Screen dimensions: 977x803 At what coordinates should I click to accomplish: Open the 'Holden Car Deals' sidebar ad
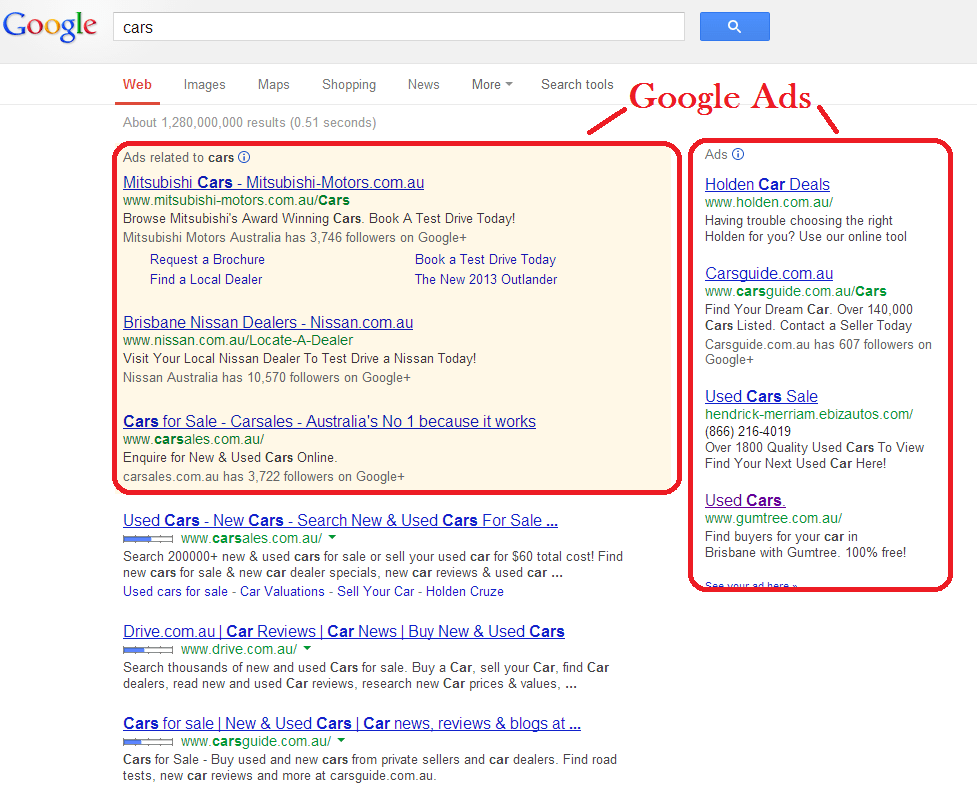click(x=768, y=184)
